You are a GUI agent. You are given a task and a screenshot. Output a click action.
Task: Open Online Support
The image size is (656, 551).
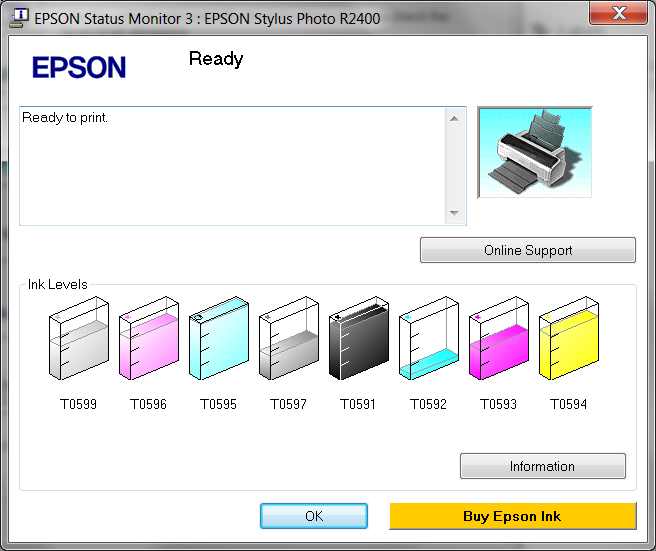(x=528, y=250)
